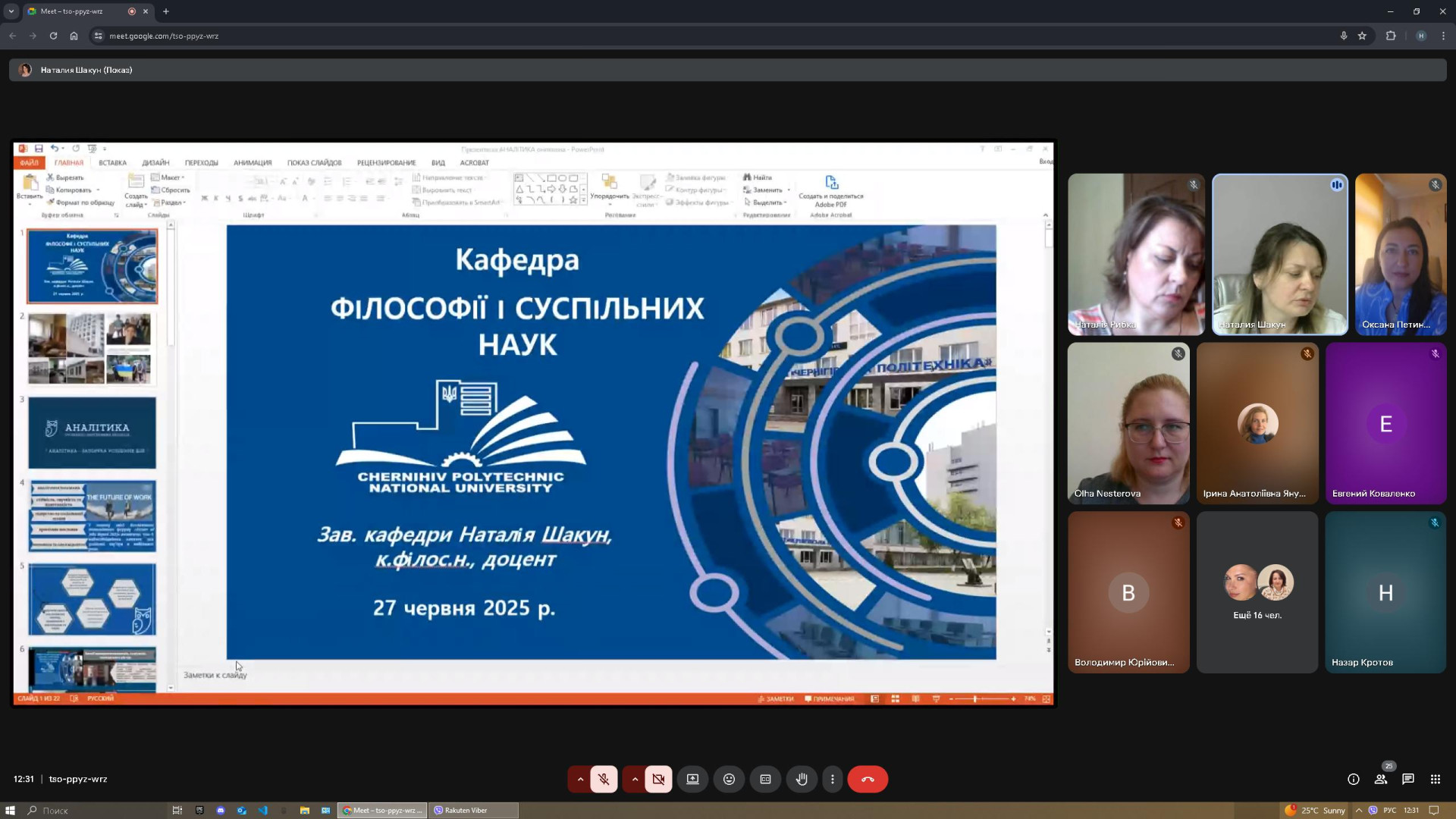The width and height of the screenshot is (1456, 819).
Task: Open meeting details info icon
Action: coord(1353,779)
